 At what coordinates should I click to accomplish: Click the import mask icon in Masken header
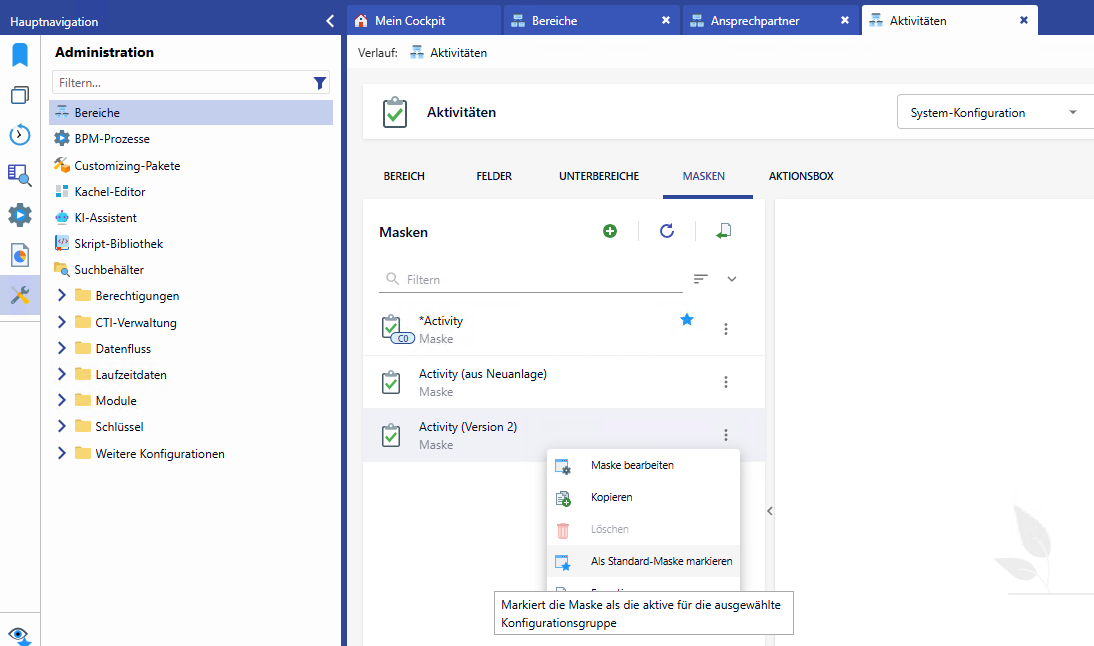coord(724,231)
